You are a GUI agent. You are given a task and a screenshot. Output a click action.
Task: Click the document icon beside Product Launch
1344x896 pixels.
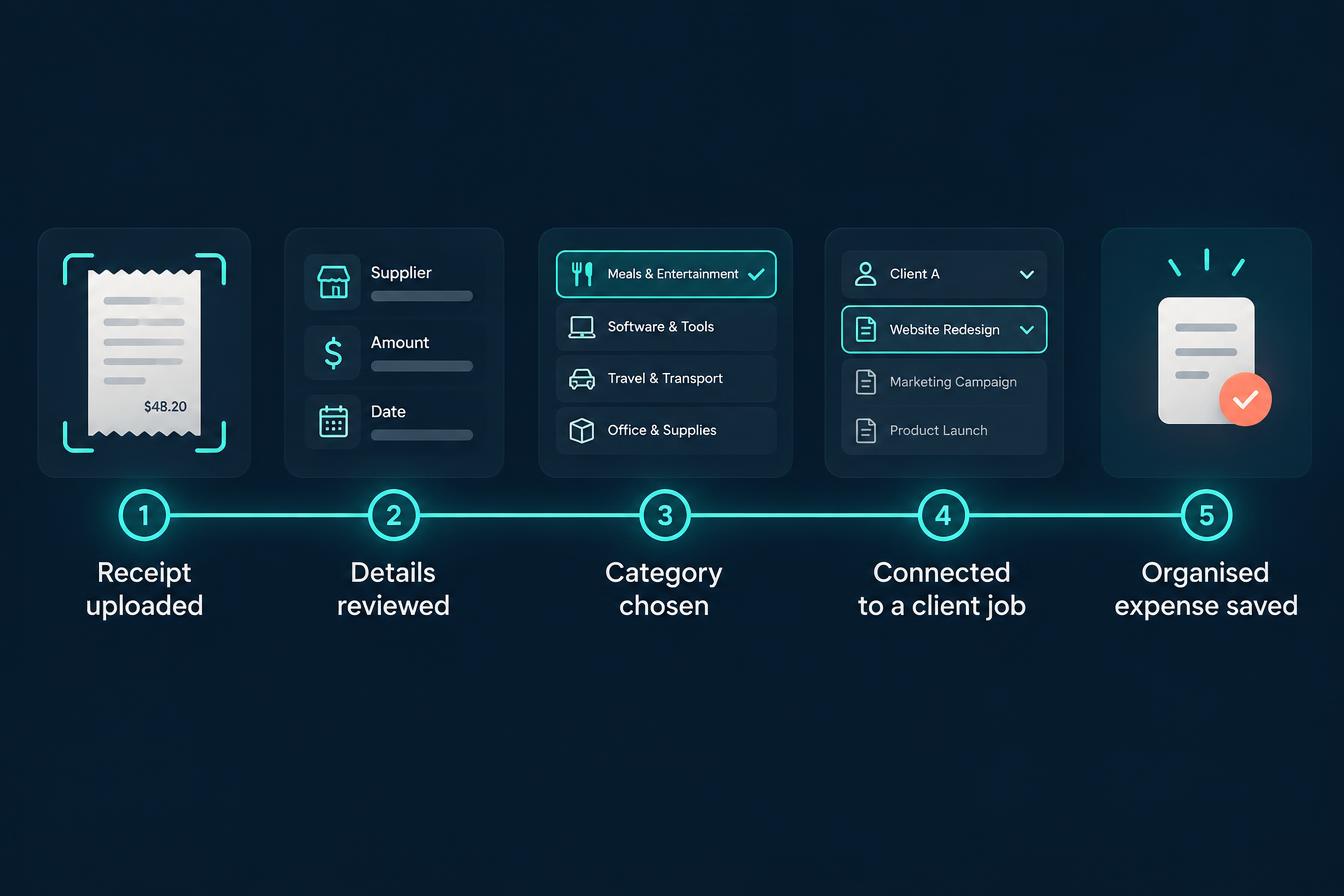pyautogui.click(x=866, y=430)
